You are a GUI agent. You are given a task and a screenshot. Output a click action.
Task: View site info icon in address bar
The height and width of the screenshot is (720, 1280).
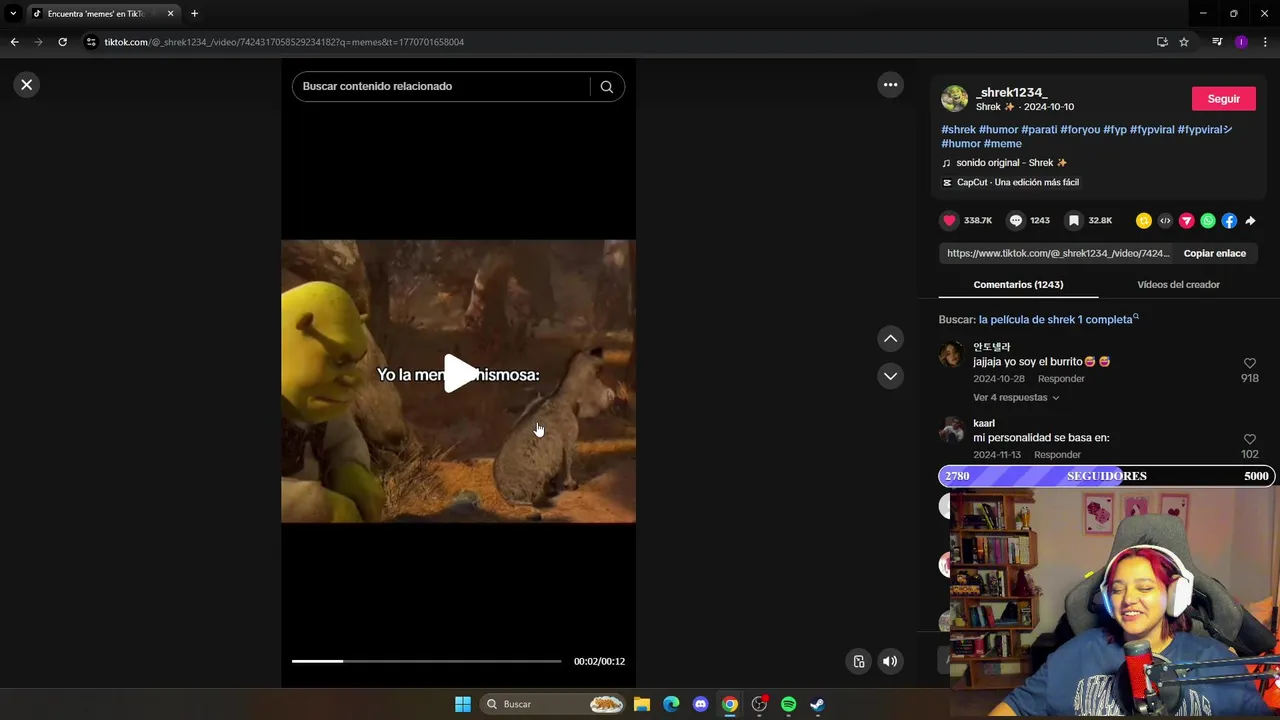tap(91, 42)
